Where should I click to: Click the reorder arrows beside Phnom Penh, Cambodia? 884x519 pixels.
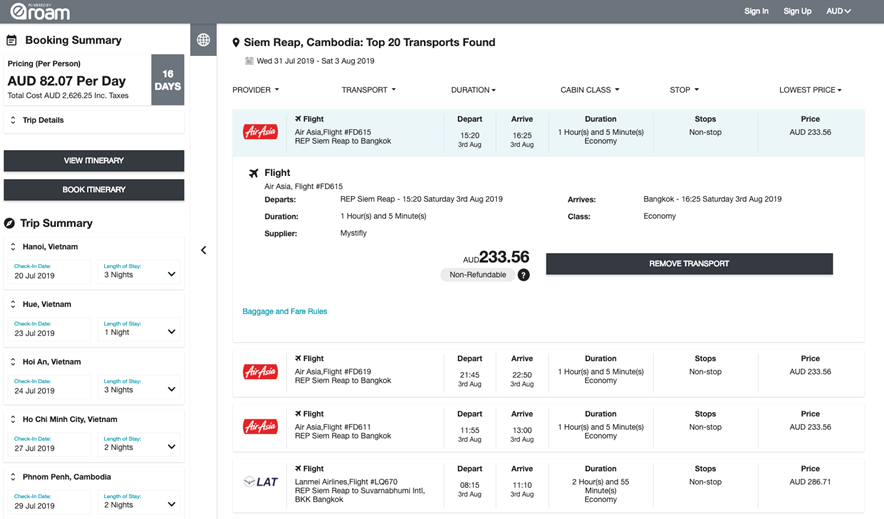tap(13, 477)
